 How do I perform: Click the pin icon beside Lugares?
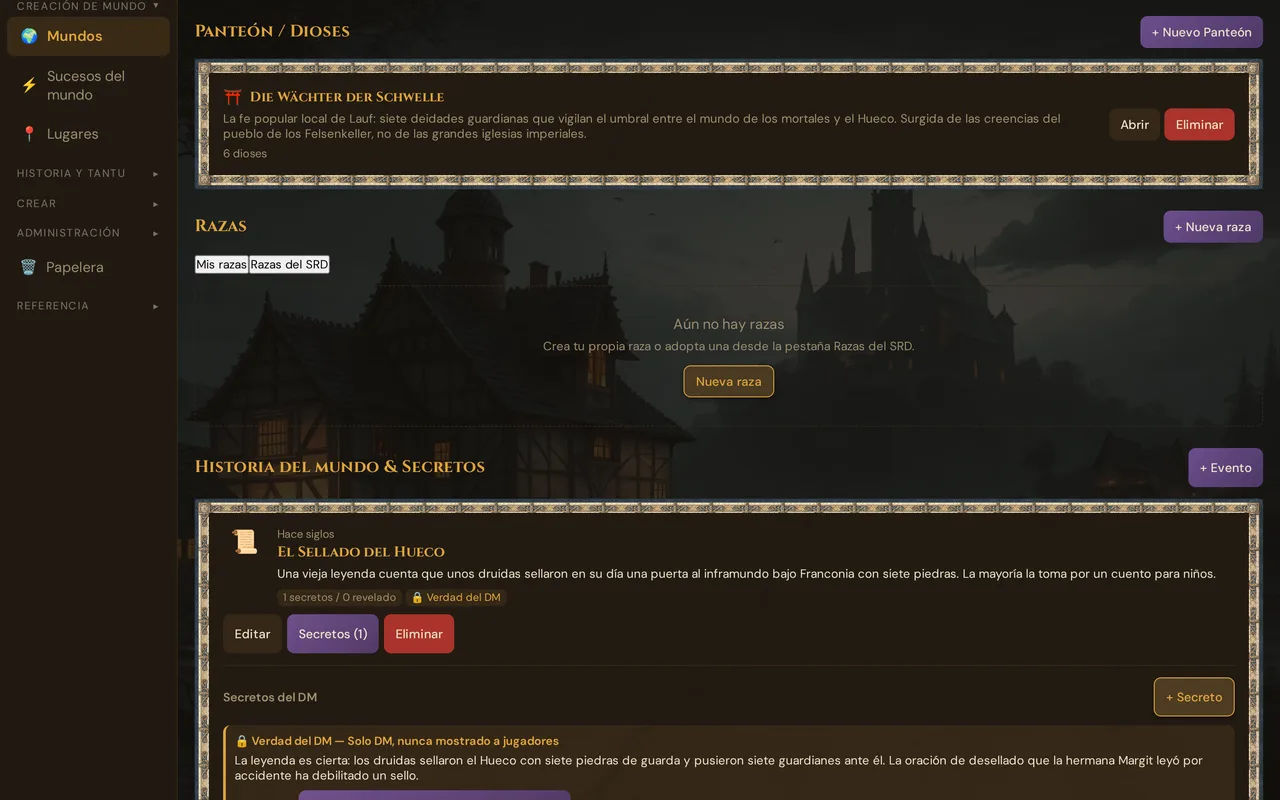point(29,134)
